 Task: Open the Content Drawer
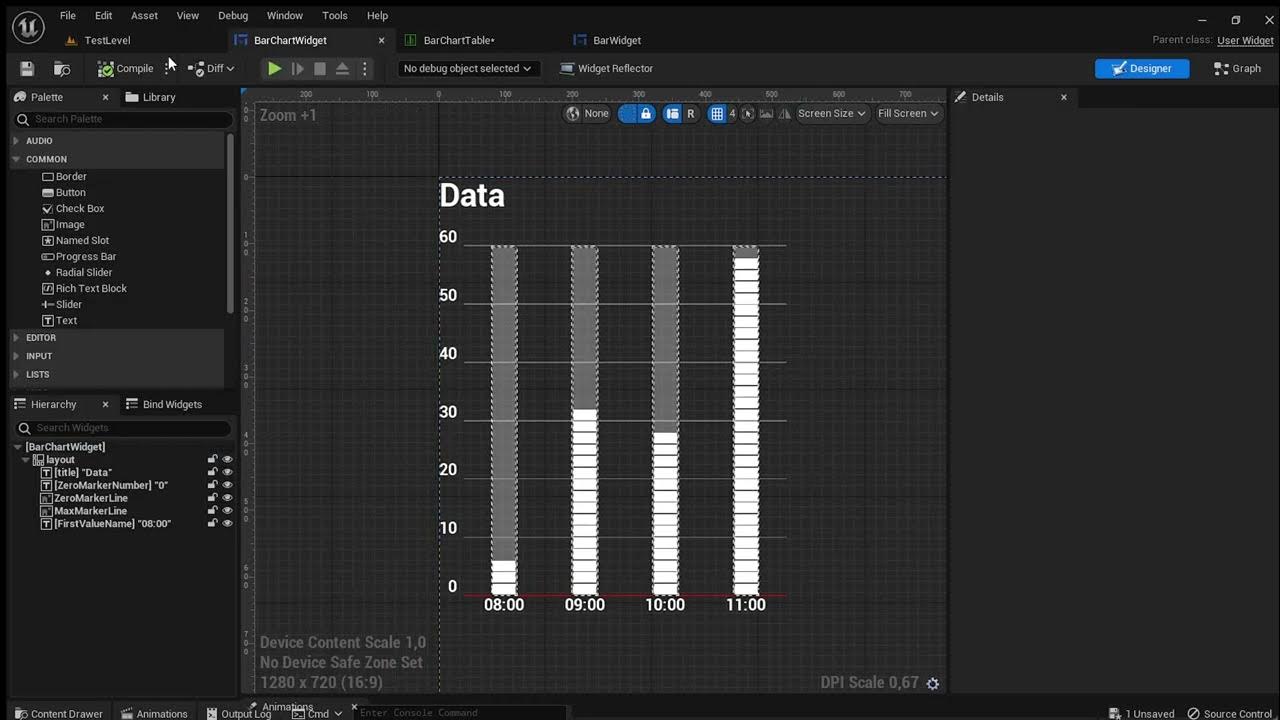[x=58, y=713]
